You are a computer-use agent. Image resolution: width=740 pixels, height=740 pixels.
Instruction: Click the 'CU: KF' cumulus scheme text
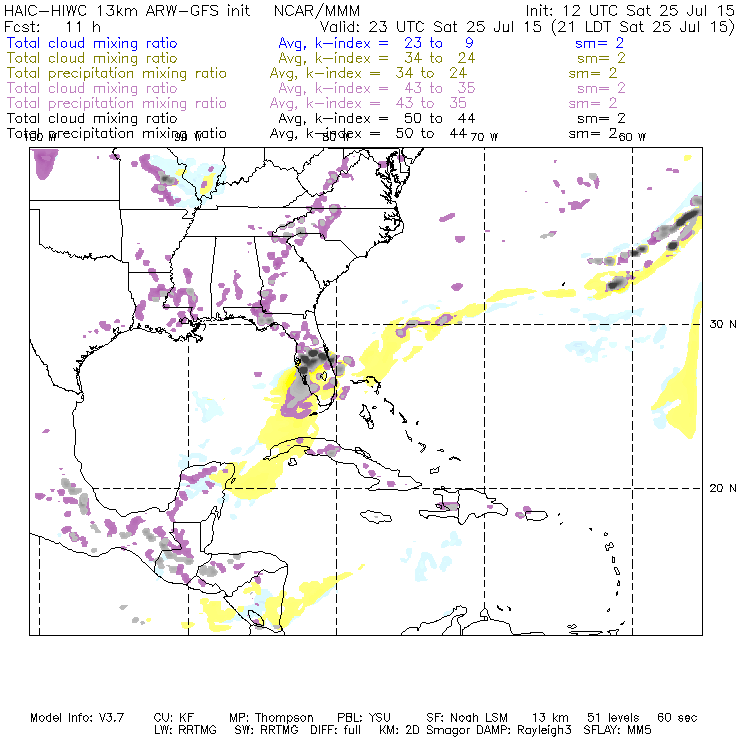coord(174,718)
